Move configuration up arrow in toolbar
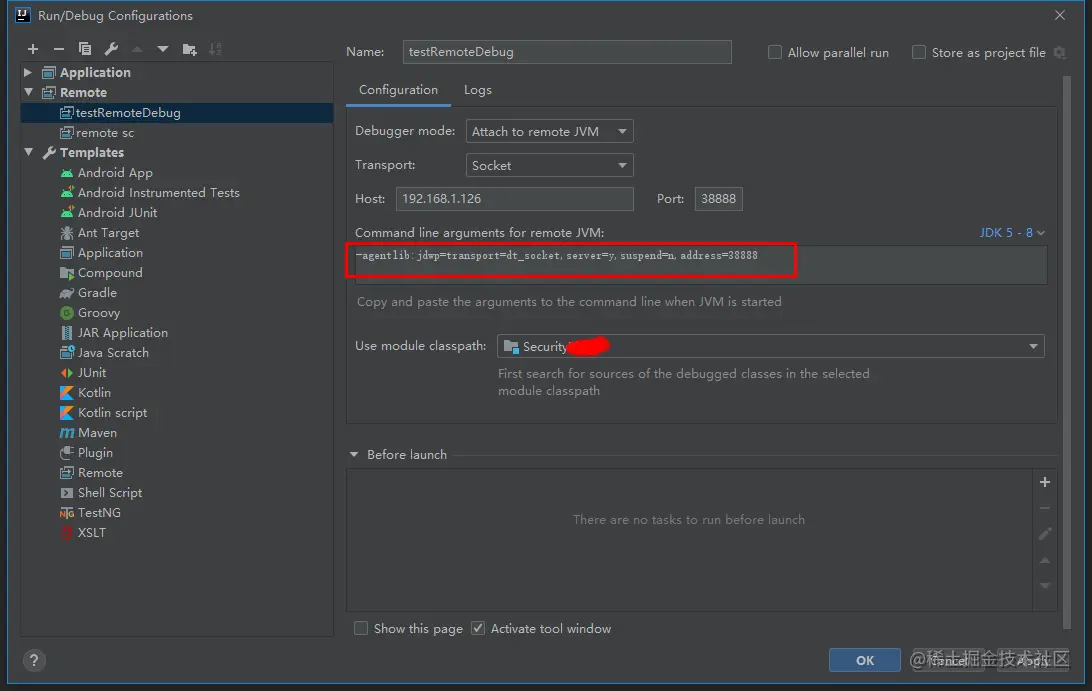 pyautogui.click(x=137, y=49)
